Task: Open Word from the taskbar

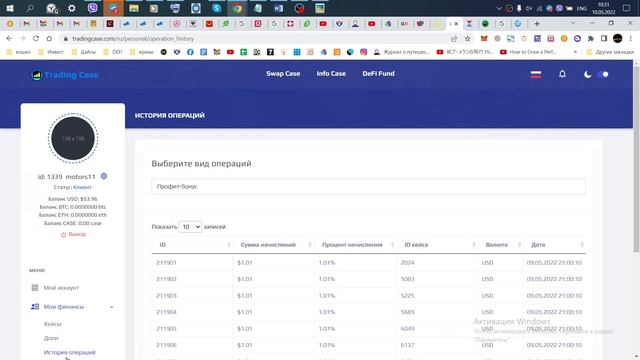Action: 278,8
